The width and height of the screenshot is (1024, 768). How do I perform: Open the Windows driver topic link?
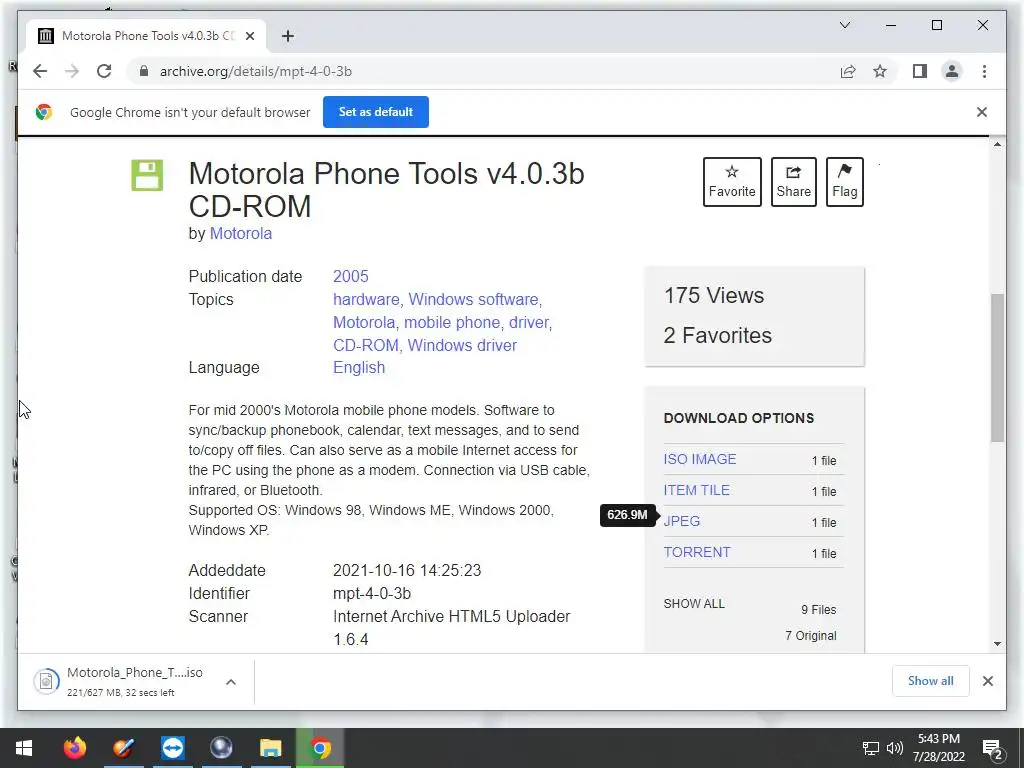(462, 345)
